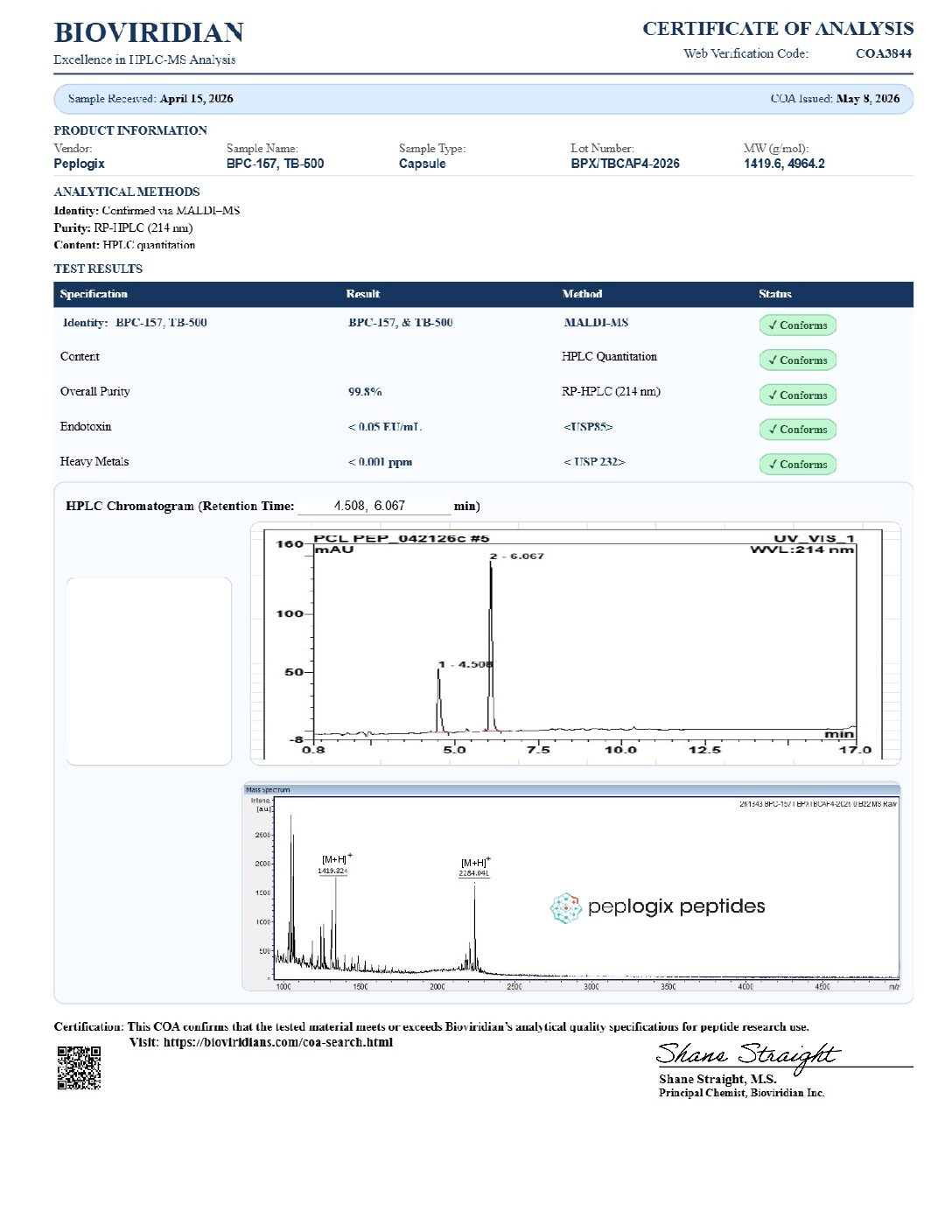Click the CERTIFICATE OF ANALYSIS heading
The height and width of the screenshot is (1232, 952).
coord(778,28)
